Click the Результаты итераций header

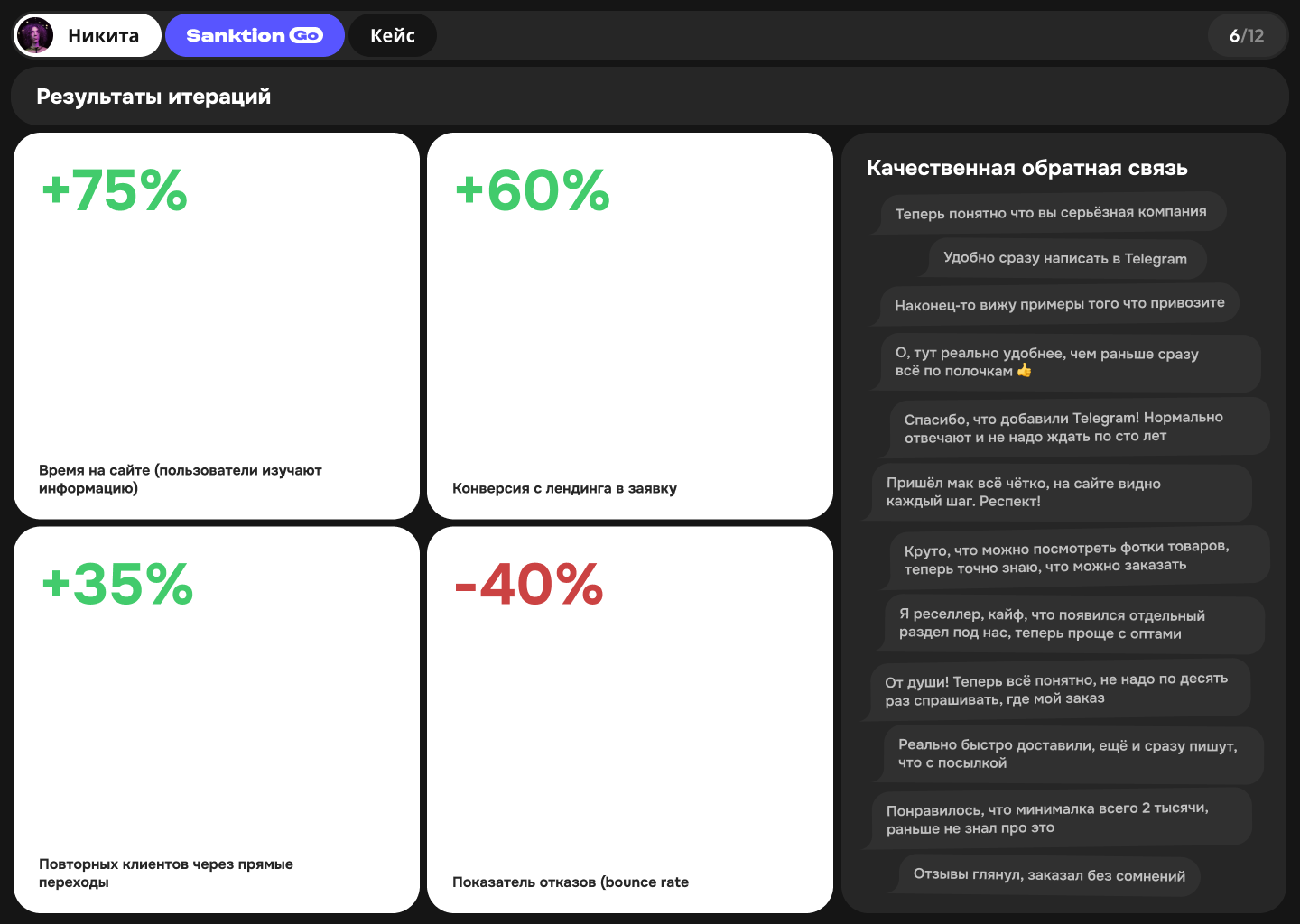153,96
